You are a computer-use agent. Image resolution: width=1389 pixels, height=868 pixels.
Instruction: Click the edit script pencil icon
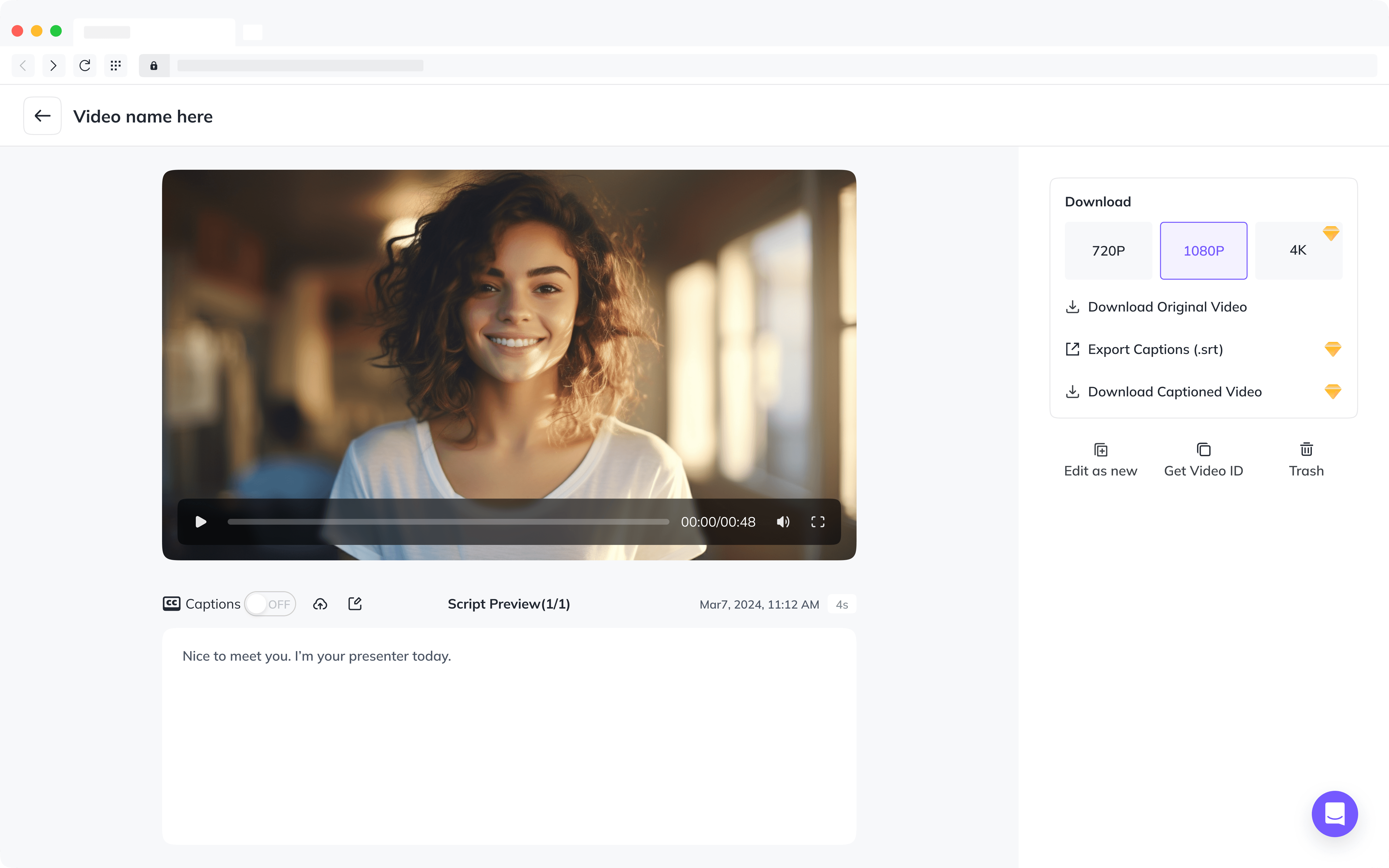pos(355,604)
